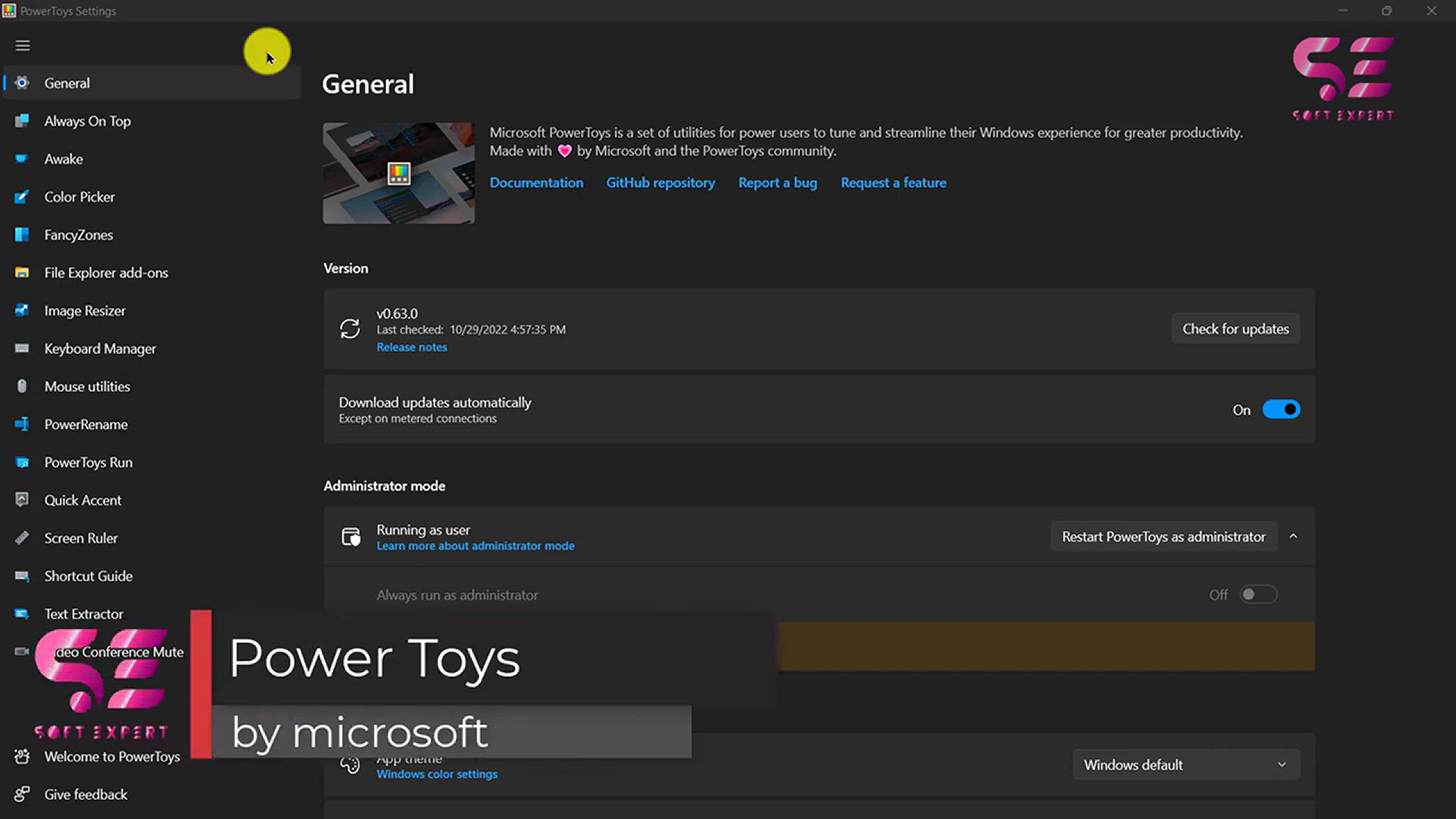Open Keyboard Manager settings

(x=152, y=348)
